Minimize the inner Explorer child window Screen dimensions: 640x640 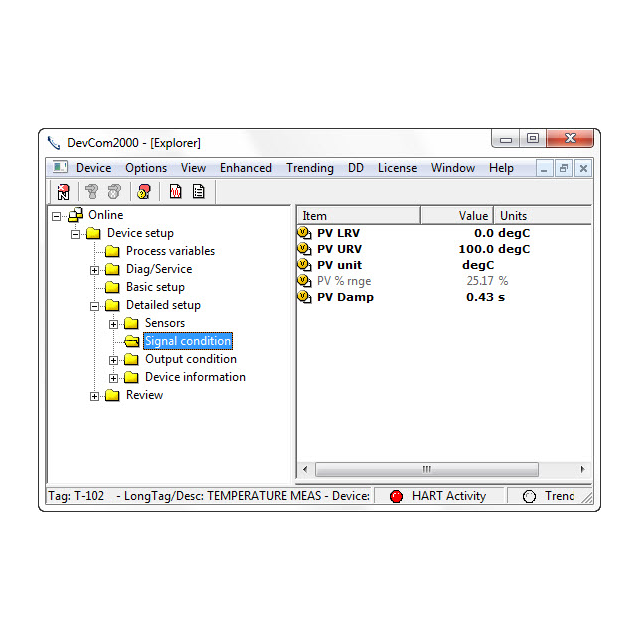[544, 168]
